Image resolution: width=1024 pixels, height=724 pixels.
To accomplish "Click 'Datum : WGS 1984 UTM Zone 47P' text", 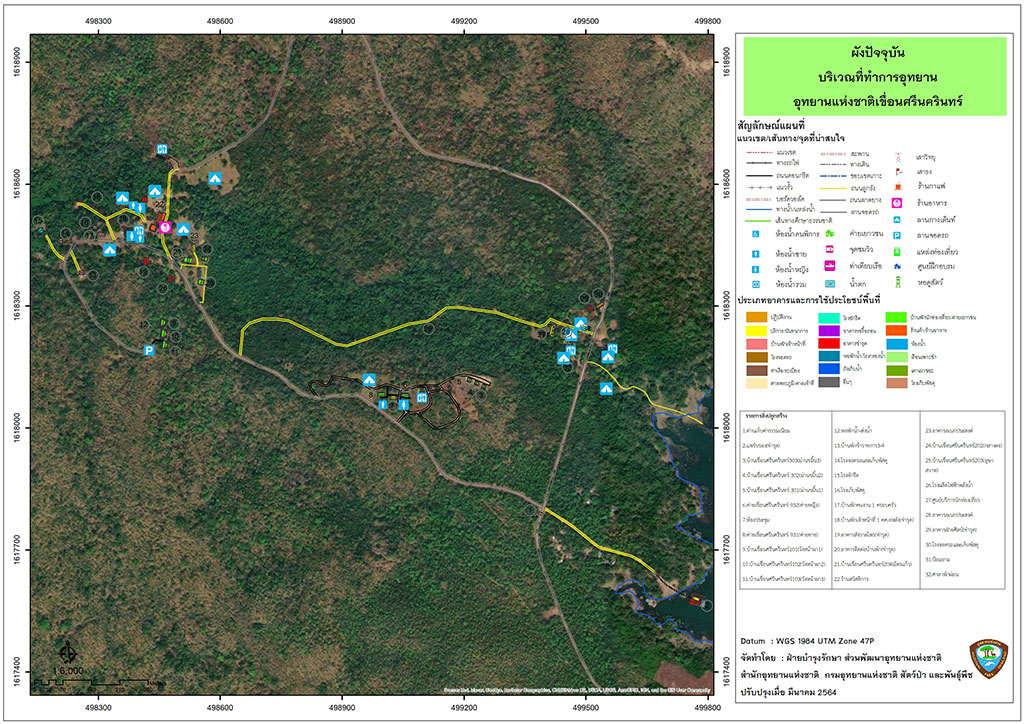I will tap(807, 641).
